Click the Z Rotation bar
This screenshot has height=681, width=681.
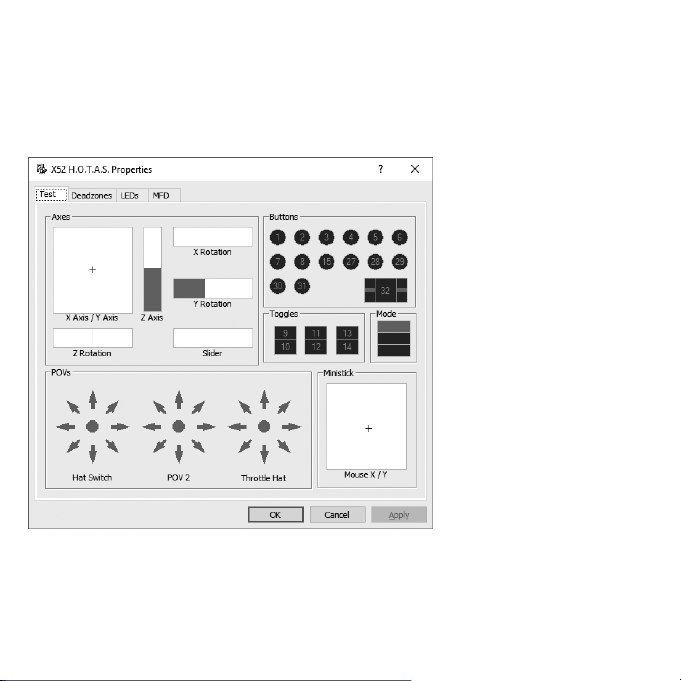(93, 338)
